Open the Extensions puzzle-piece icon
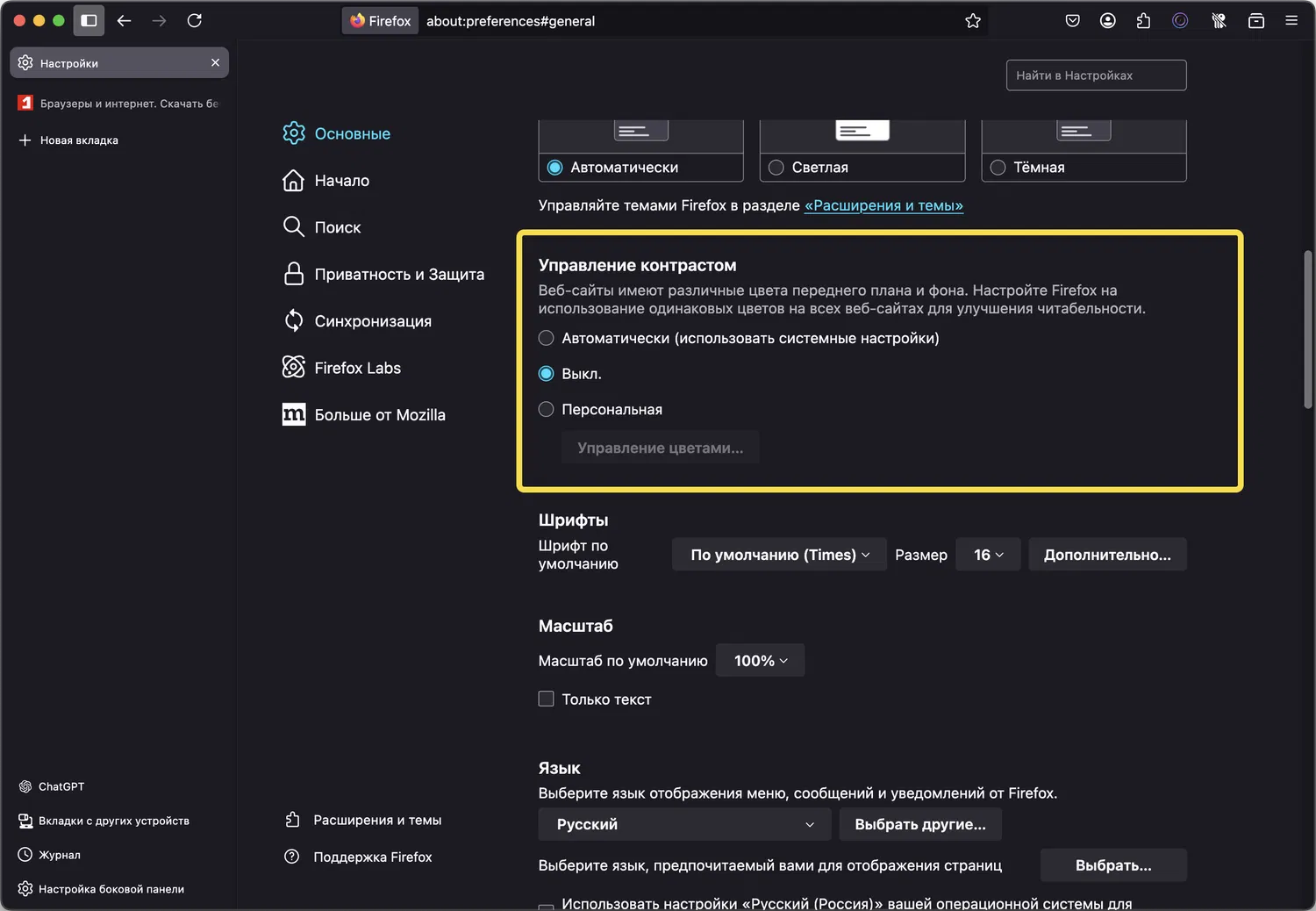The width and height of the screenshot is (1316, 911). point(1143,21)
